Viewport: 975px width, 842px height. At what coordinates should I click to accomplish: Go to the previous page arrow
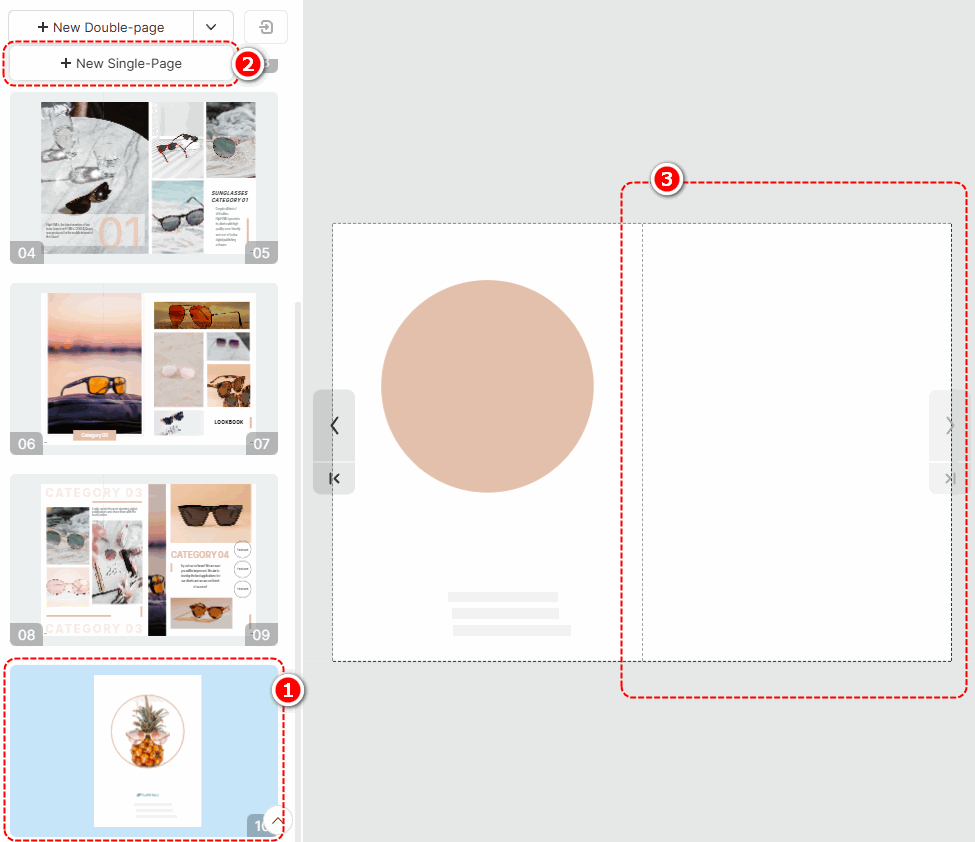pyautogui.click(x=335, y=425)
